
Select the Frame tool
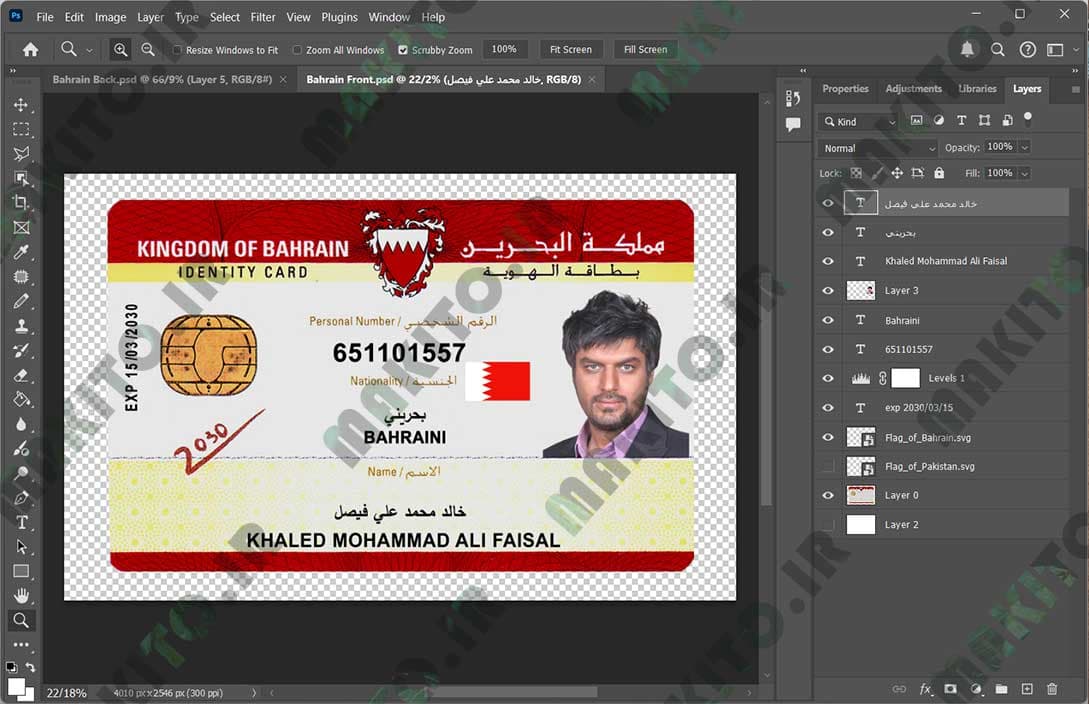pos(21,228)
